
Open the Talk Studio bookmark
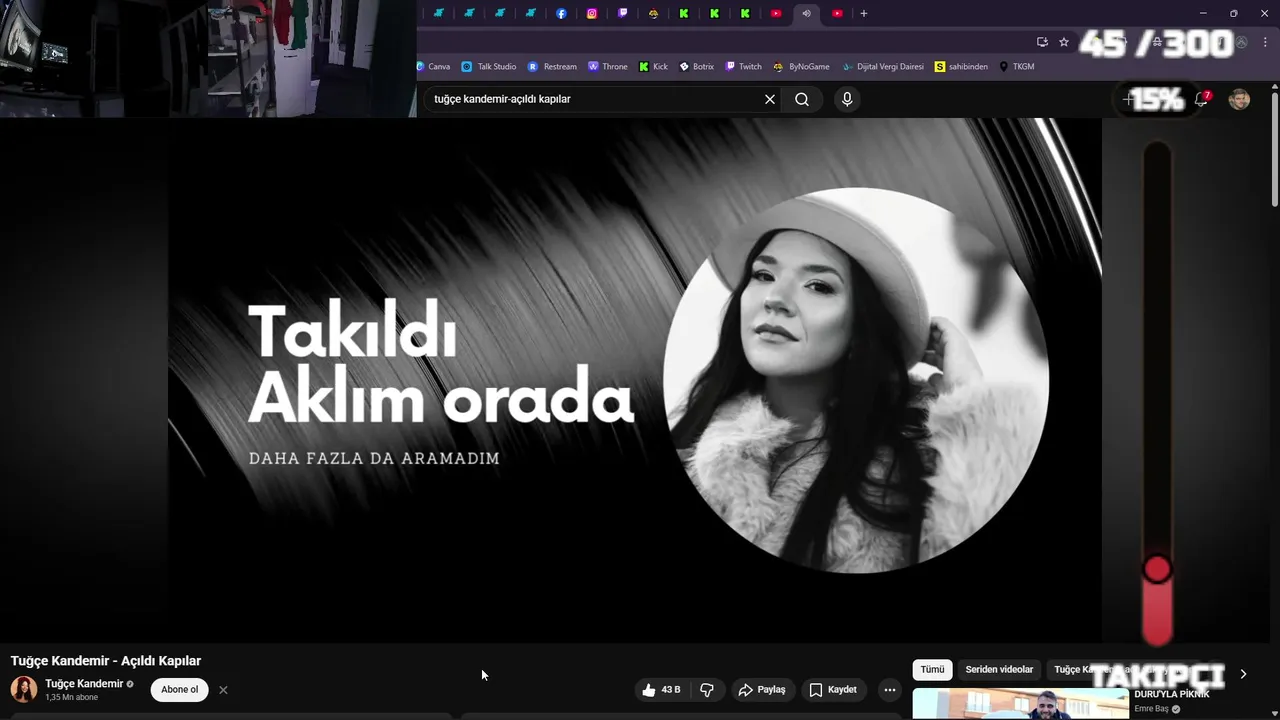[489, 66]
